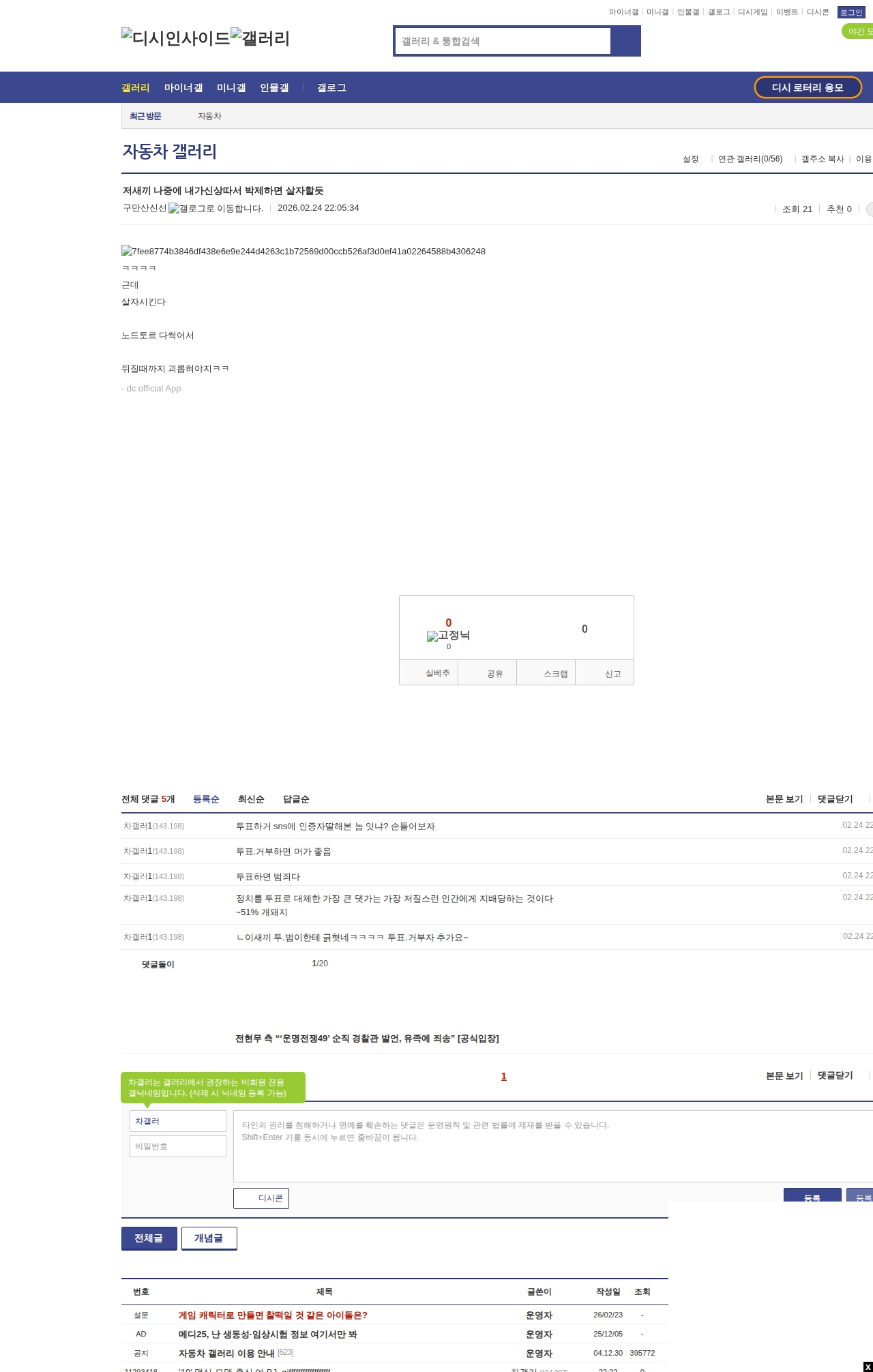Sort comments by 등록순
Image resolution: width=873 pixels, height=1372 pixels.
(206, 799)
